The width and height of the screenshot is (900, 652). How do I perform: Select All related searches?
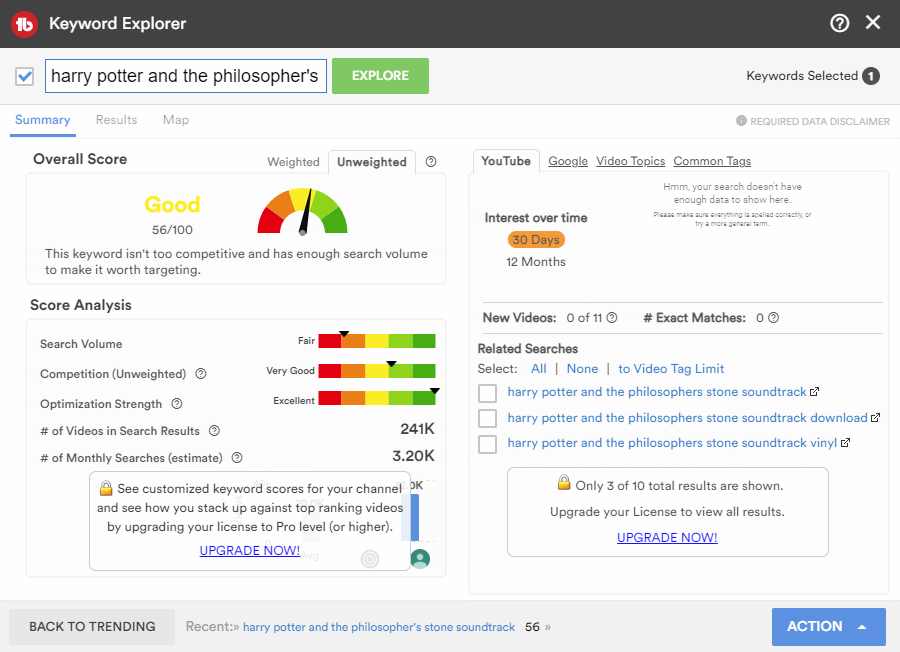[x=538, y=368]
